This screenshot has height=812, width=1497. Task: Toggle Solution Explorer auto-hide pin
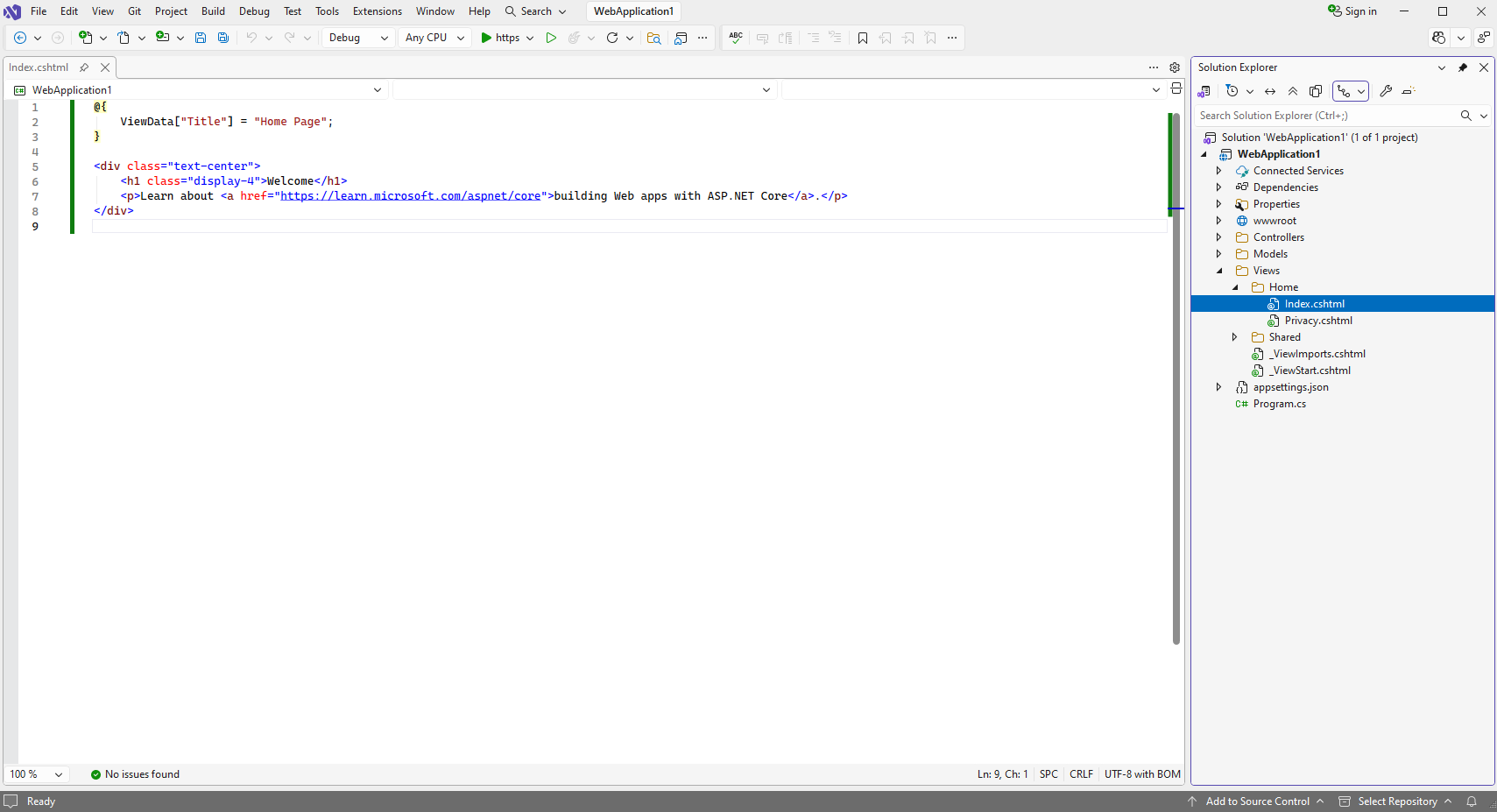[1463, 67]
